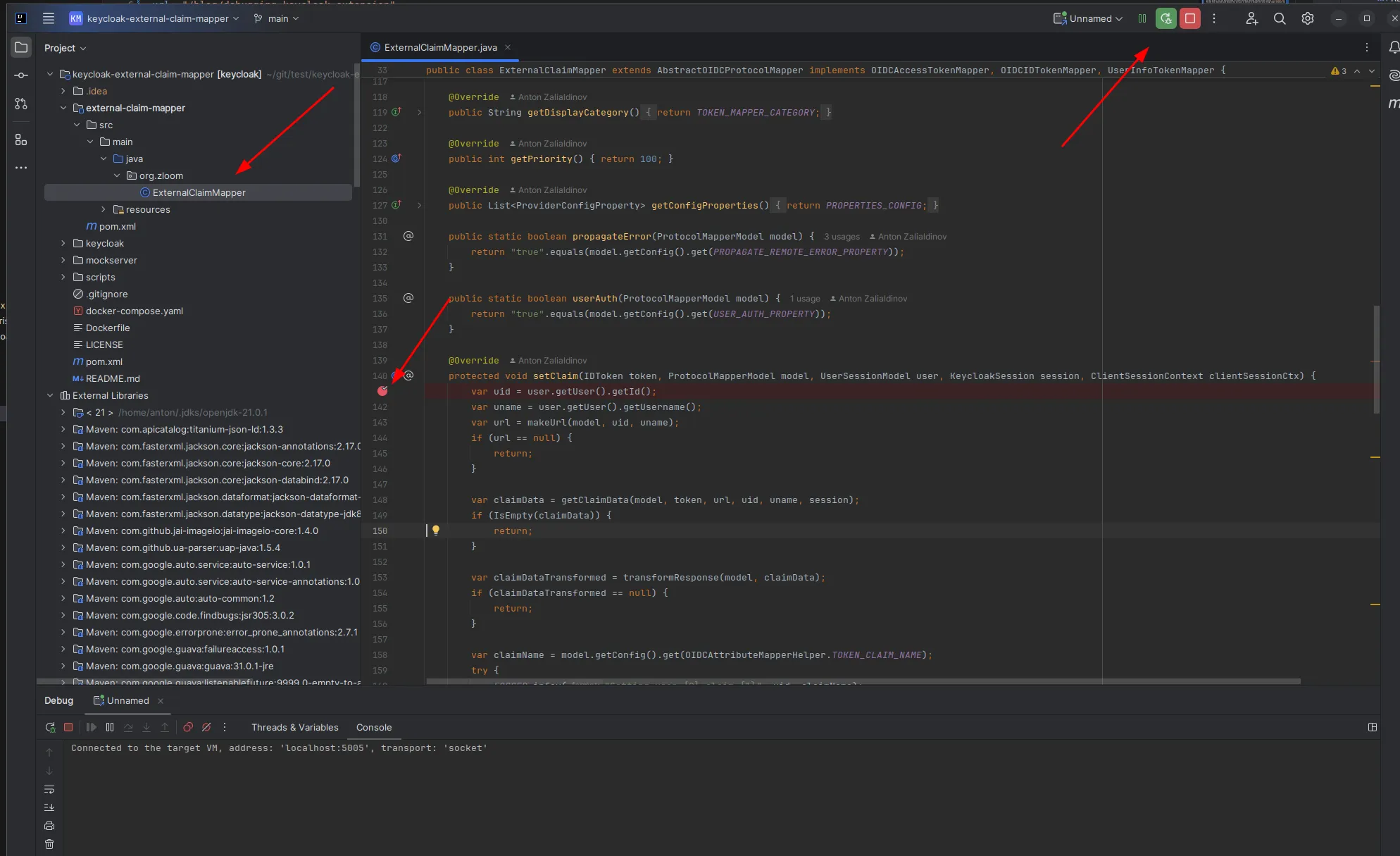Enable soft-wrap in the console output
This screenshot has width=1400, height=856.
pyautogui.click(x=49, y=790)
